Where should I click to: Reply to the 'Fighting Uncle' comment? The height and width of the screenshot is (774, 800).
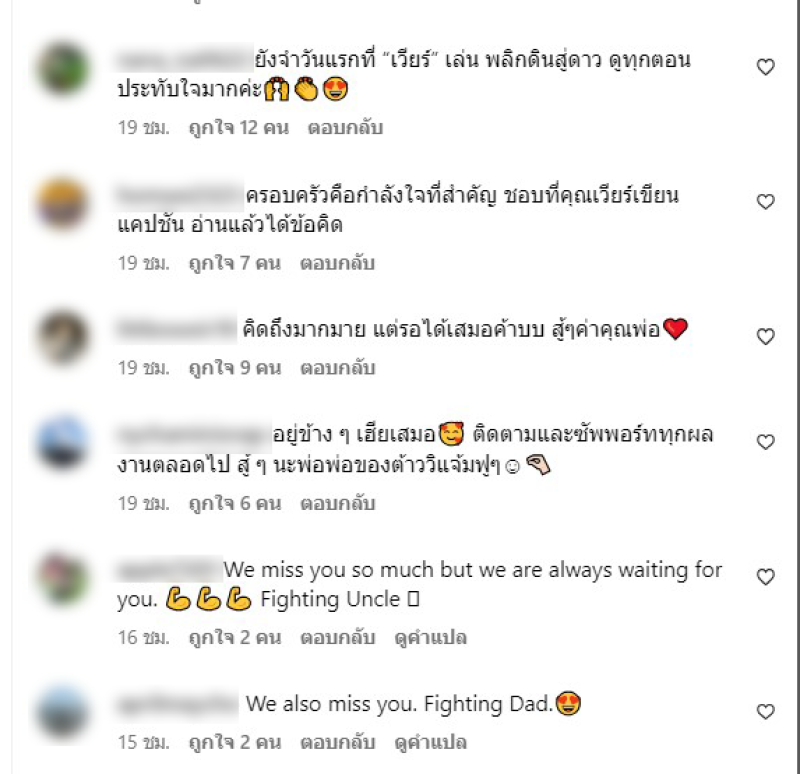[x=337, y=637]
